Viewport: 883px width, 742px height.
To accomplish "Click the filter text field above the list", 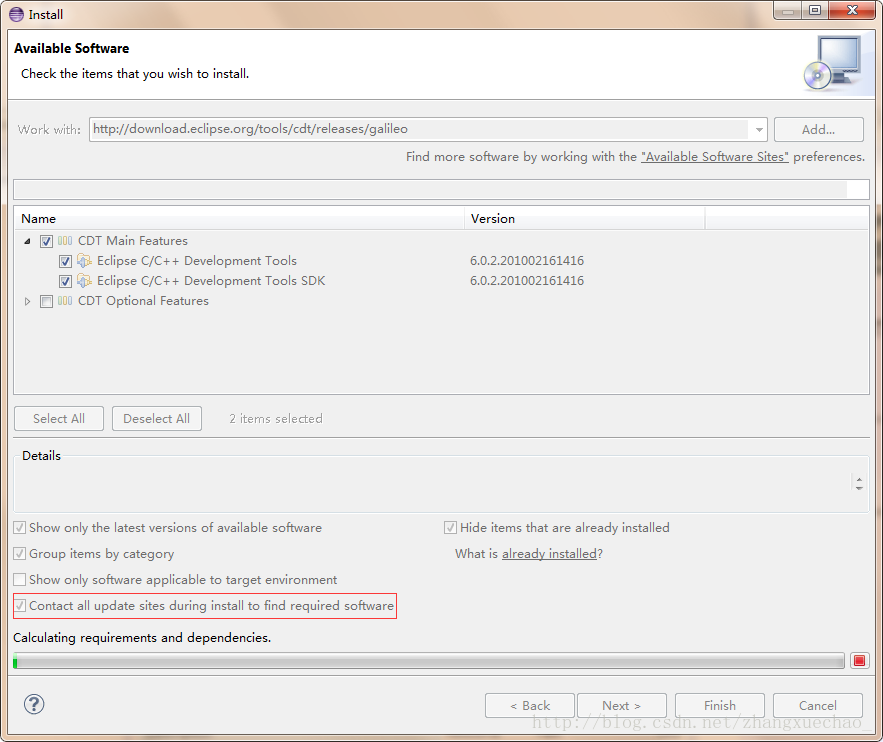I will (x=441, y=189).
